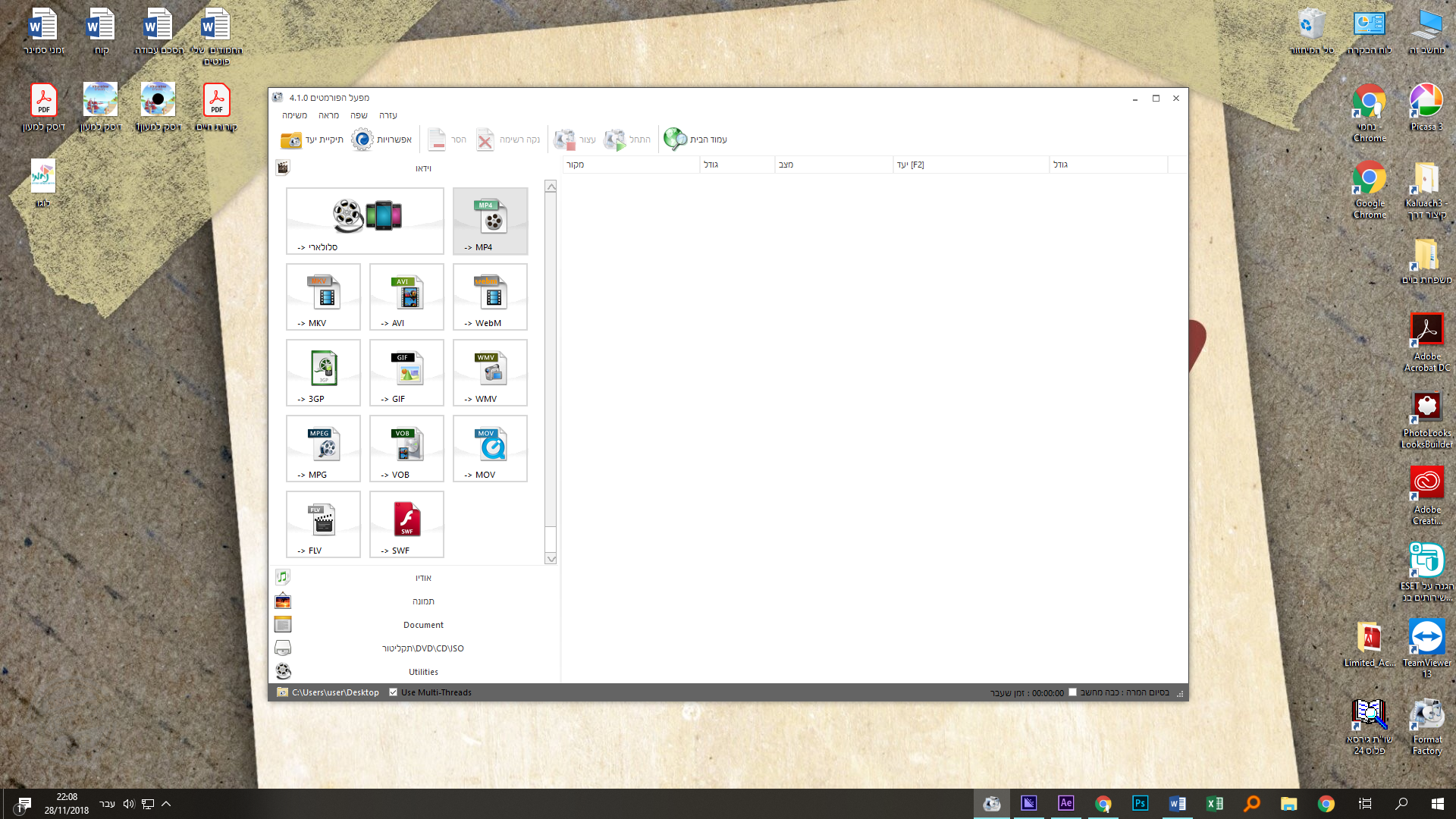Click the format list scrollbar down arrow
Image resolution: width=1456 pixels, height=819 pixels.
[551, 559]
